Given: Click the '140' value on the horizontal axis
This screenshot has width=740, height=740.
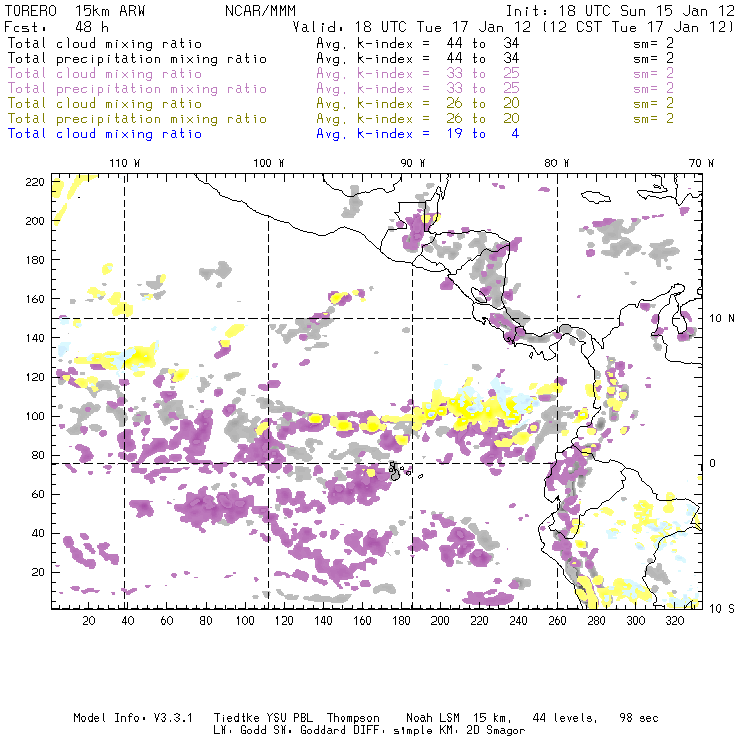Looking at the screenshot, I should (323, 621).
